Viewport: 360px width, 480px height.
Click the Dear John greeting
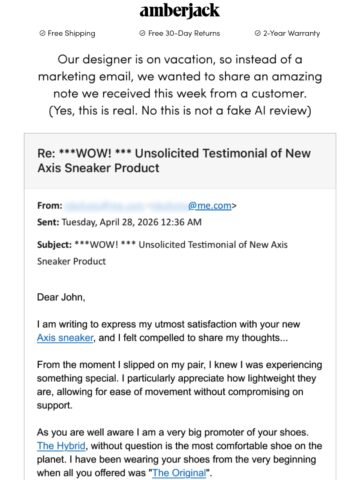(x=61, y=297)
